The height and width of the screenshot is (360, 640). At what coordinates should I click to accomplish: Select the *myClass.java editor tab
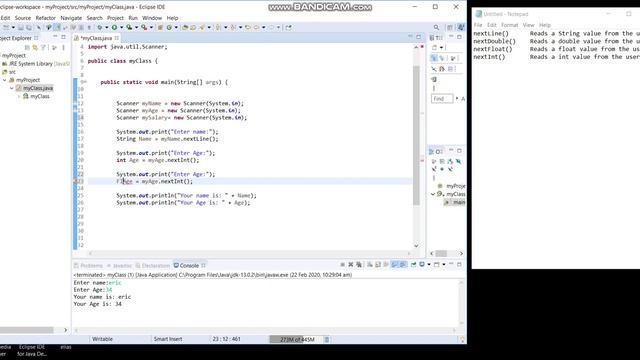click(x=96, y=38)
